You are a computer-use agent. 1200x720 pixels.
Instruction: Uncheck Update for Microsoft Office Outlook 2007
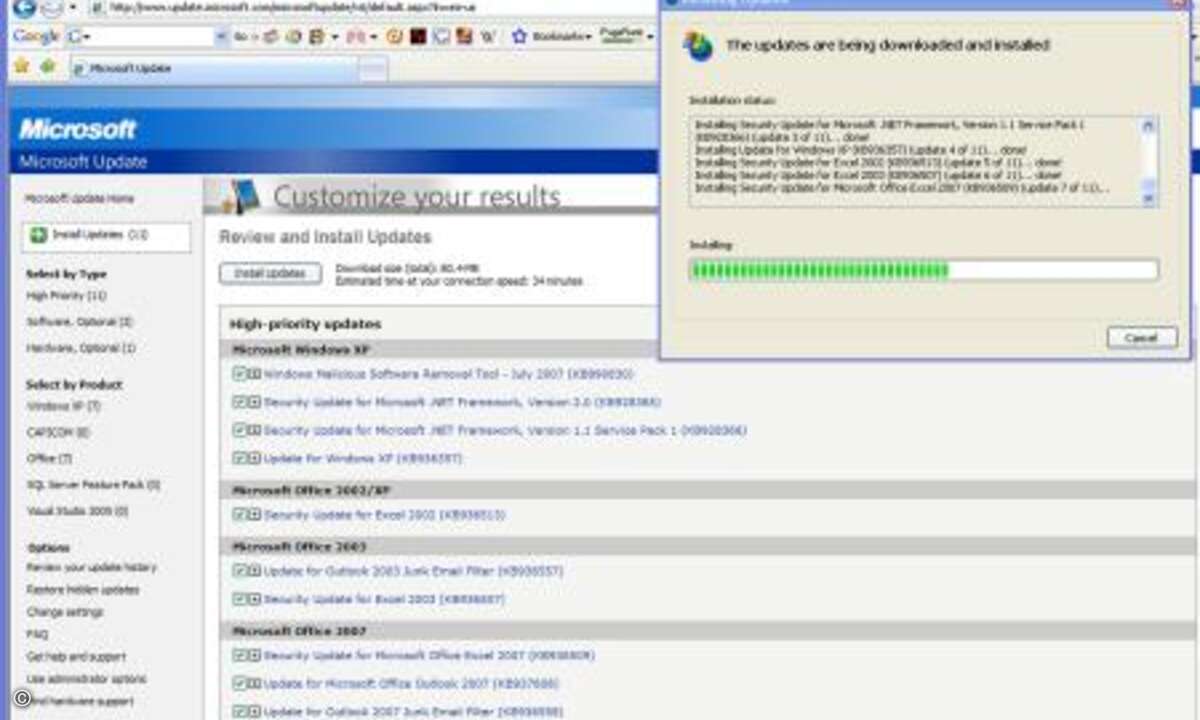click(x=239, y=683)
